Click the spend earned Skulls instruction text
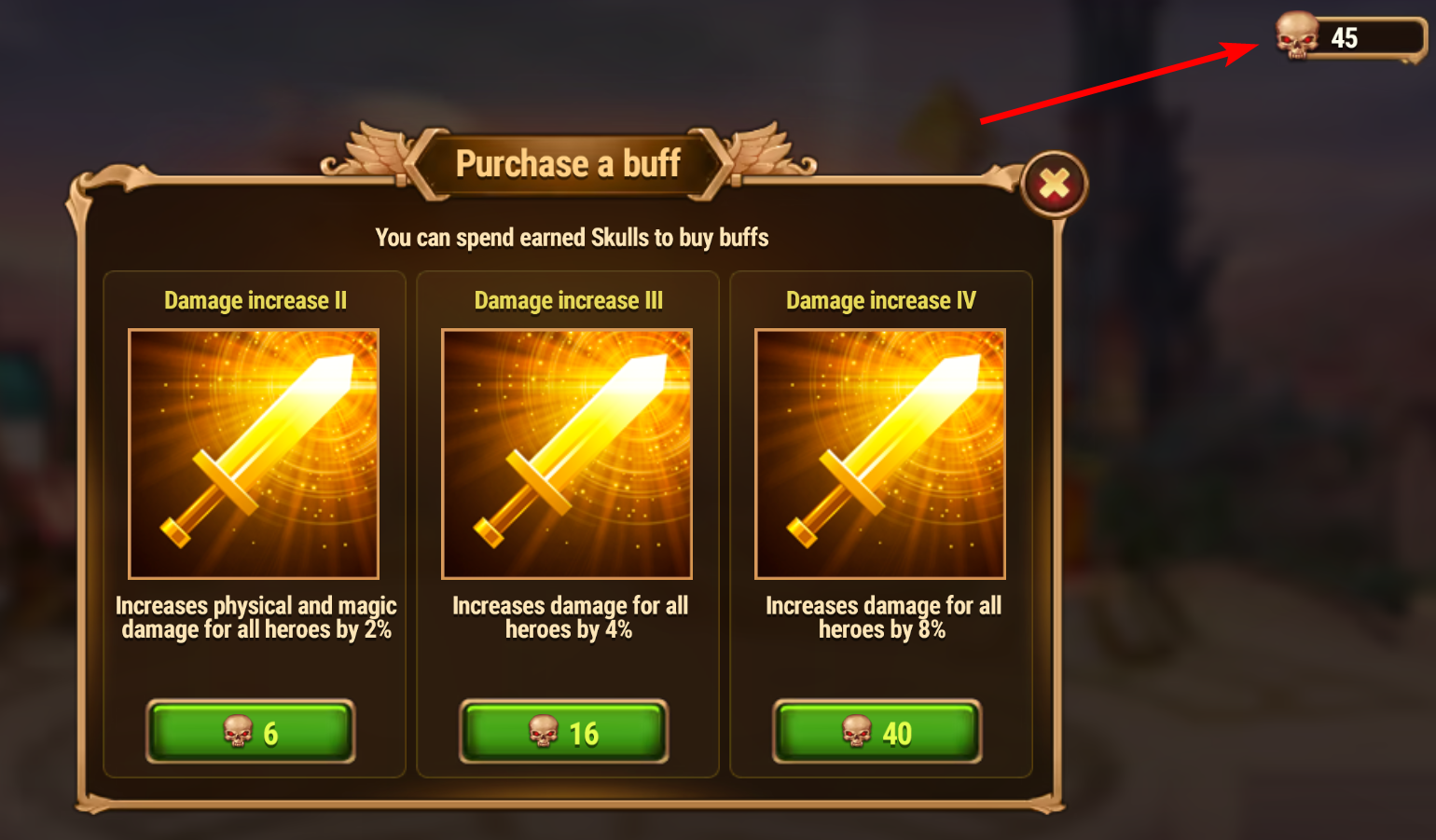 point(572,238)
